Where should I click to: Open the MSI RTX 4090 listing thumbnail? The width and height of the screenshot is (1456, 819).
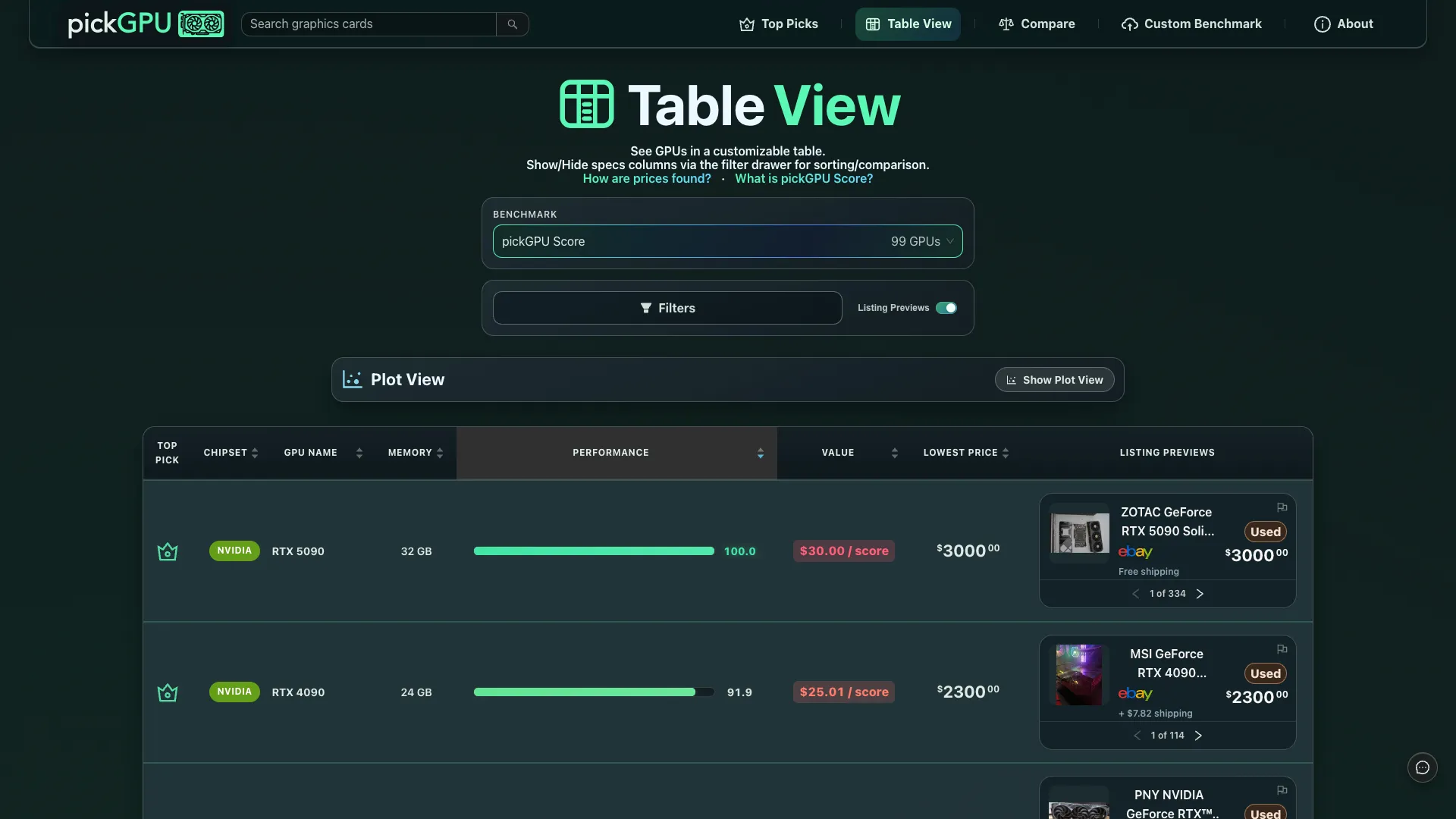tap(1079, 675)
